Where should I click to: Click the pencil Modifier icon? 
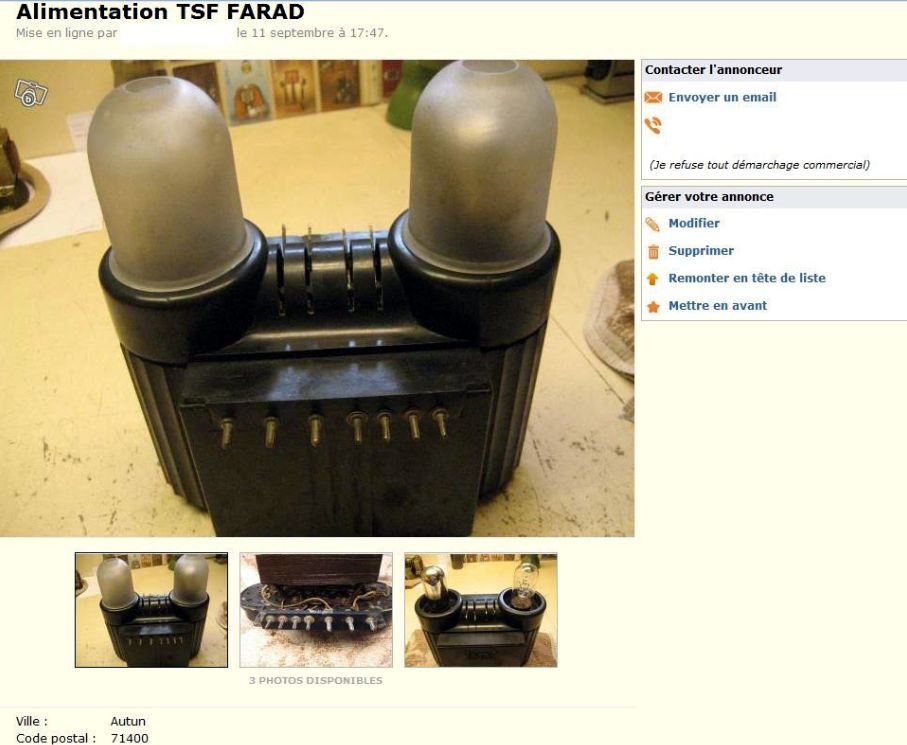tap(652, 224)
